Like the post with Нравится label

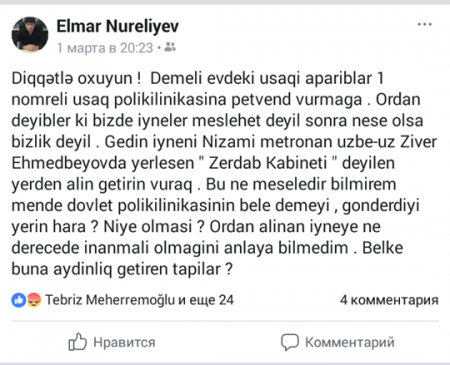tap(124, 342)
